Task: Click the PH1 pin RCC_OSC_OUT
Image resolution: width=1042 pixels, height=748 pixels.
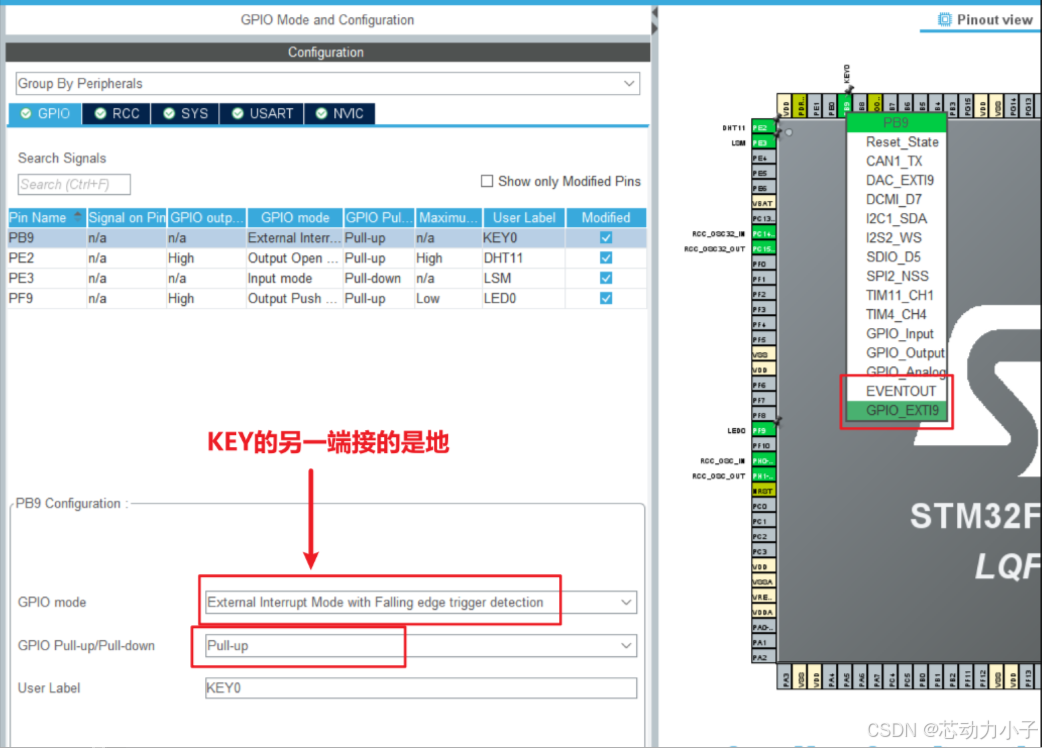Action: (764, 476)
